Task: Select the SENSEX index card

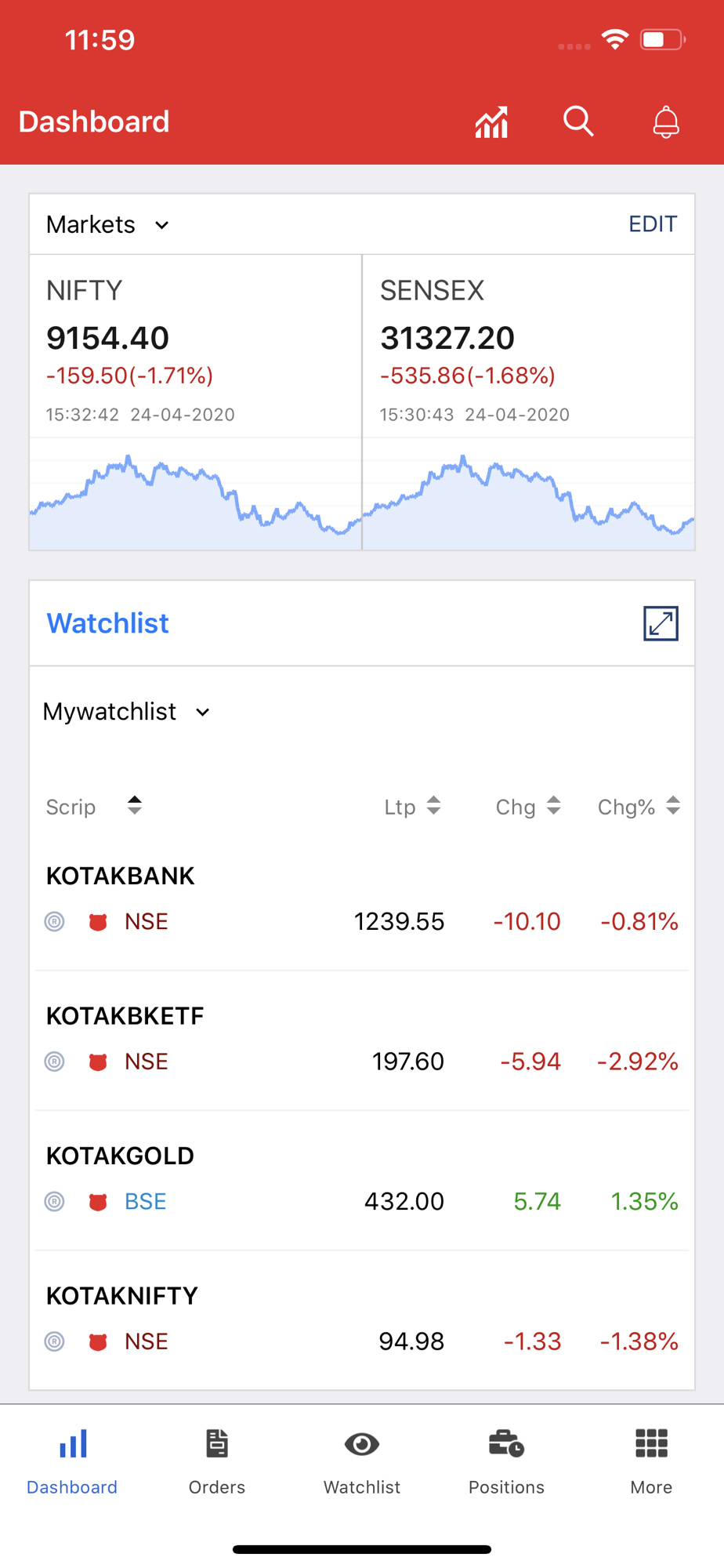Action: pyautogui.click(x=529, y=402)
